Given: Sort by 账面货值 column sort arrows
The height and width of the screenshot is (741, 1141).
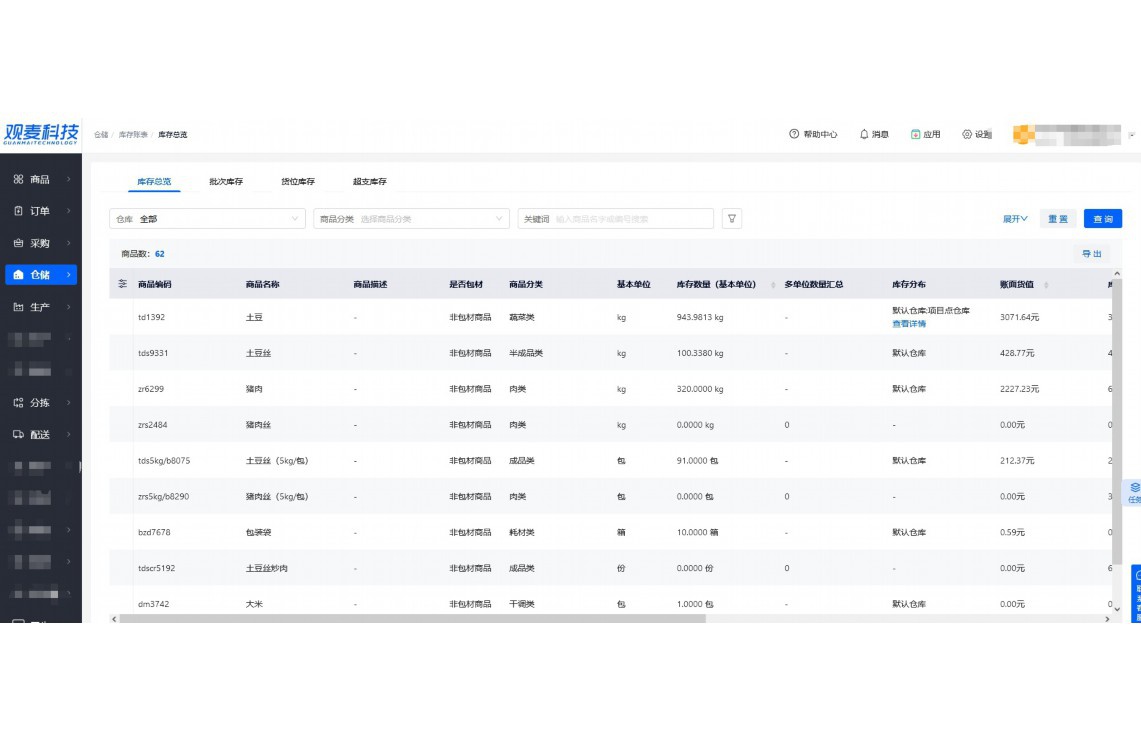Looking at the screenshot, I should point(1046,285).
